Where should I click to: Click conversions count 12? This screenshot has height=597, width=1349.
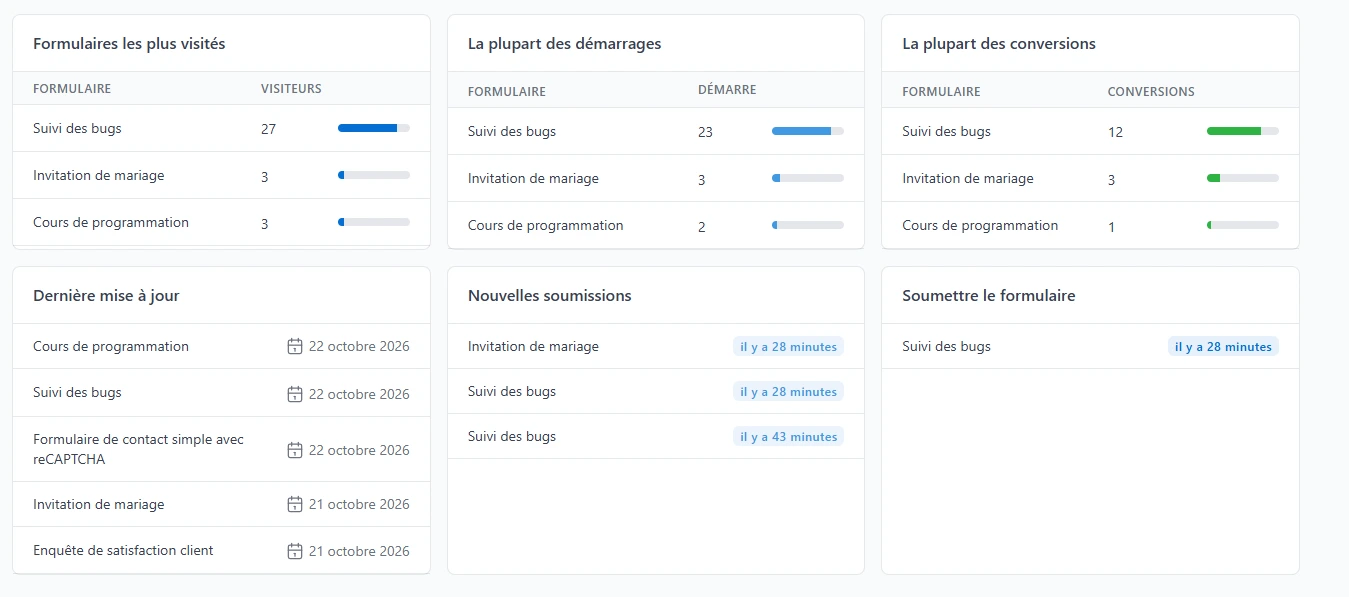coord(1115,132)
